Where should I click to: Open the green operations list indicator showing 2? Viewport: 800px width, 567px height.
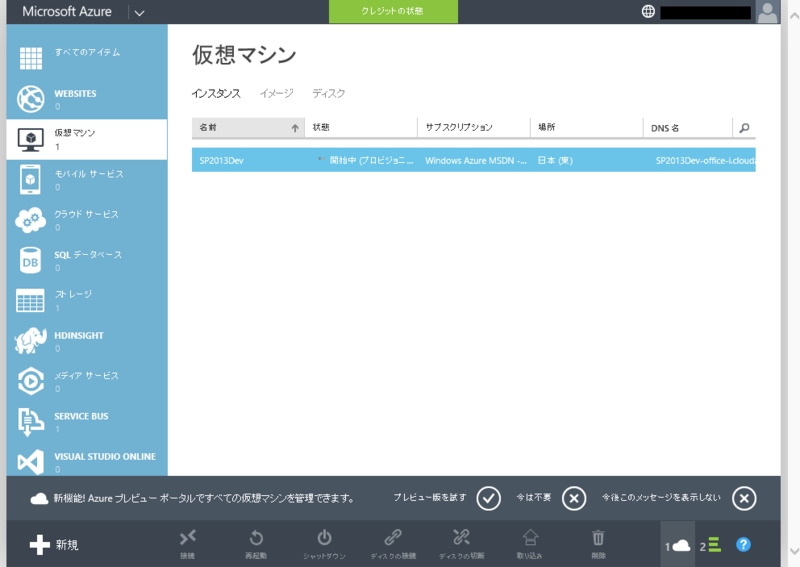coord(710,546)
